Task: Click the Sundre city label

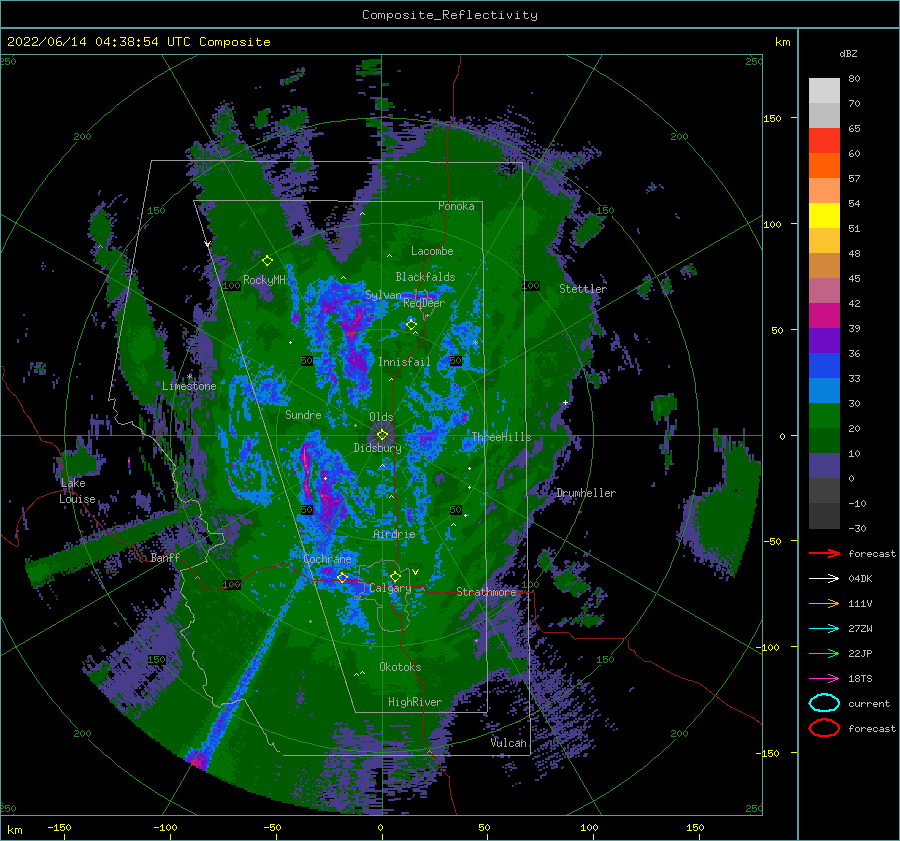Action: click(x=303, y=414)
